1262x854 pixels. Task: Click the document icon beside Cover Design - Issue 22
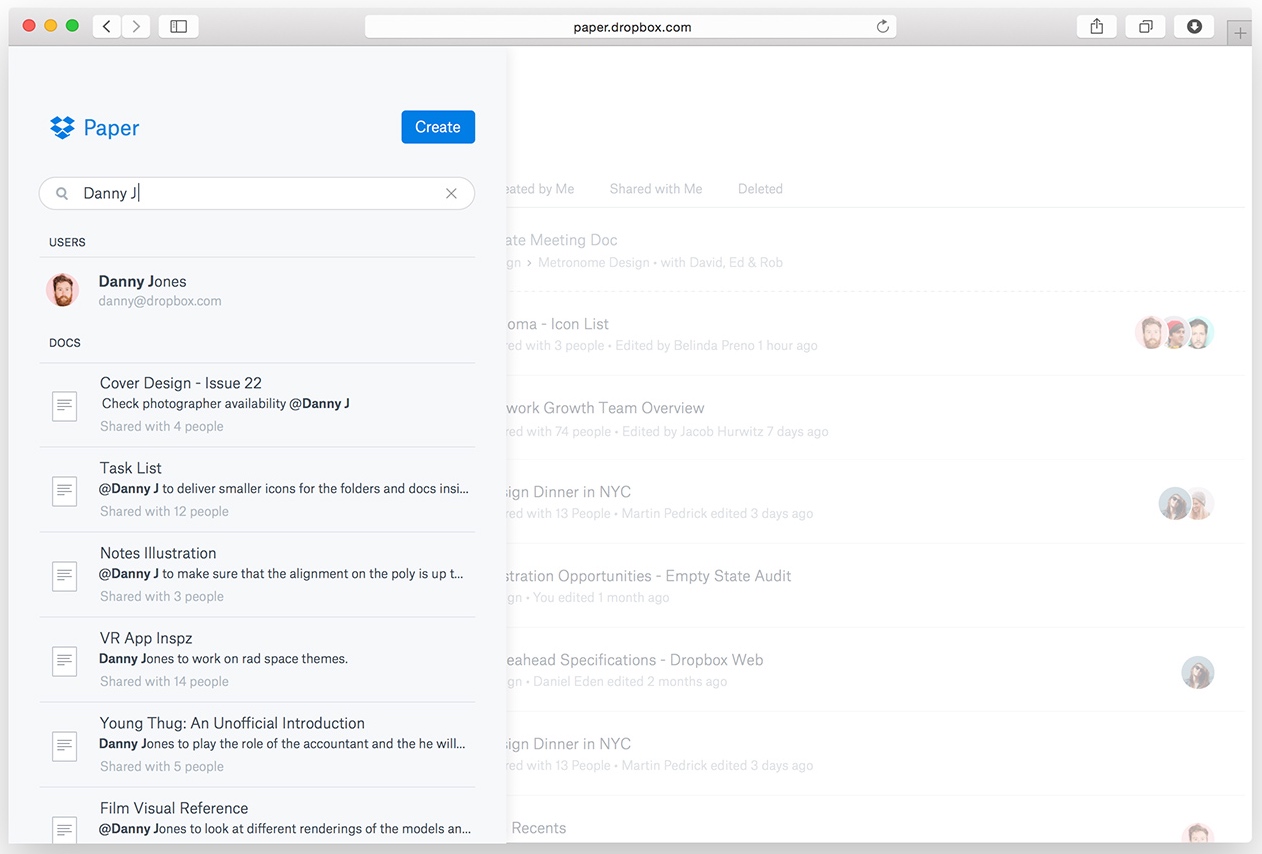click(64, 406)
